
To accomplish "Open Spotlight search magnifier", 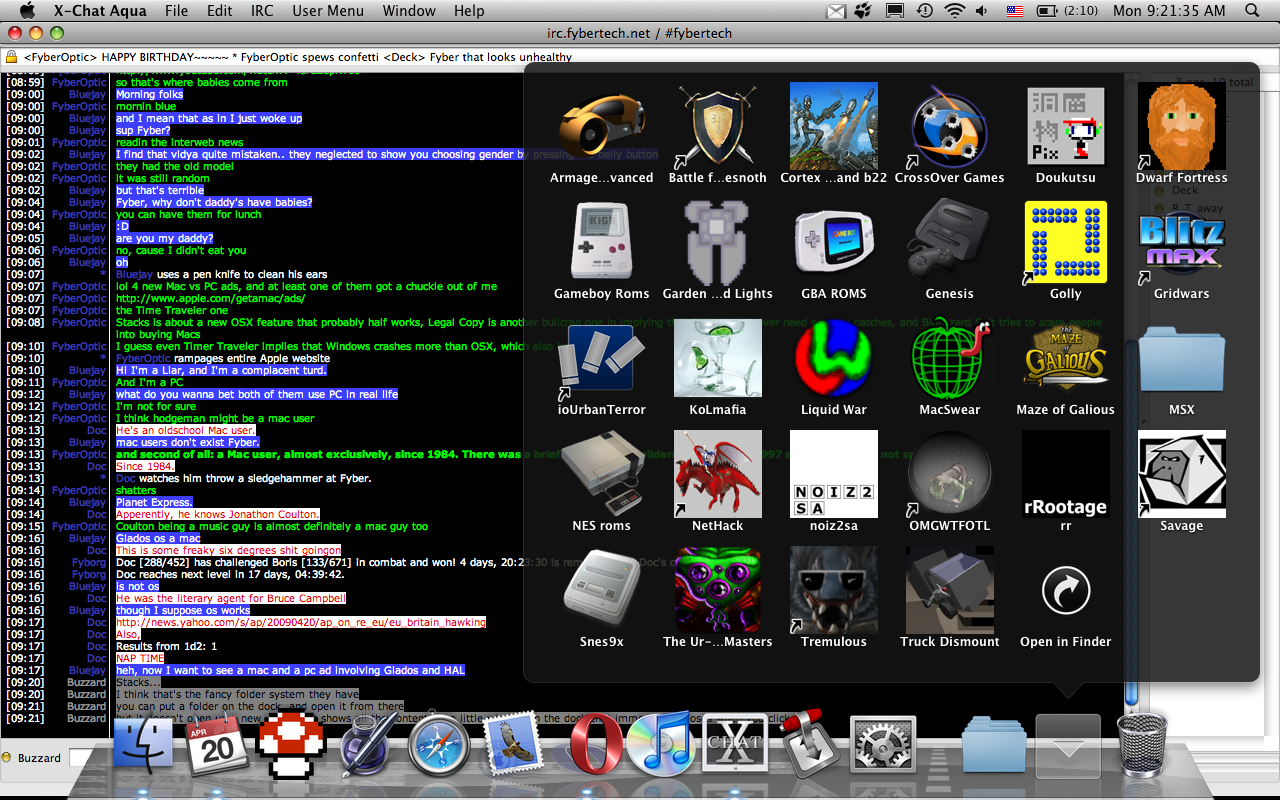I will click(1253, 11).
